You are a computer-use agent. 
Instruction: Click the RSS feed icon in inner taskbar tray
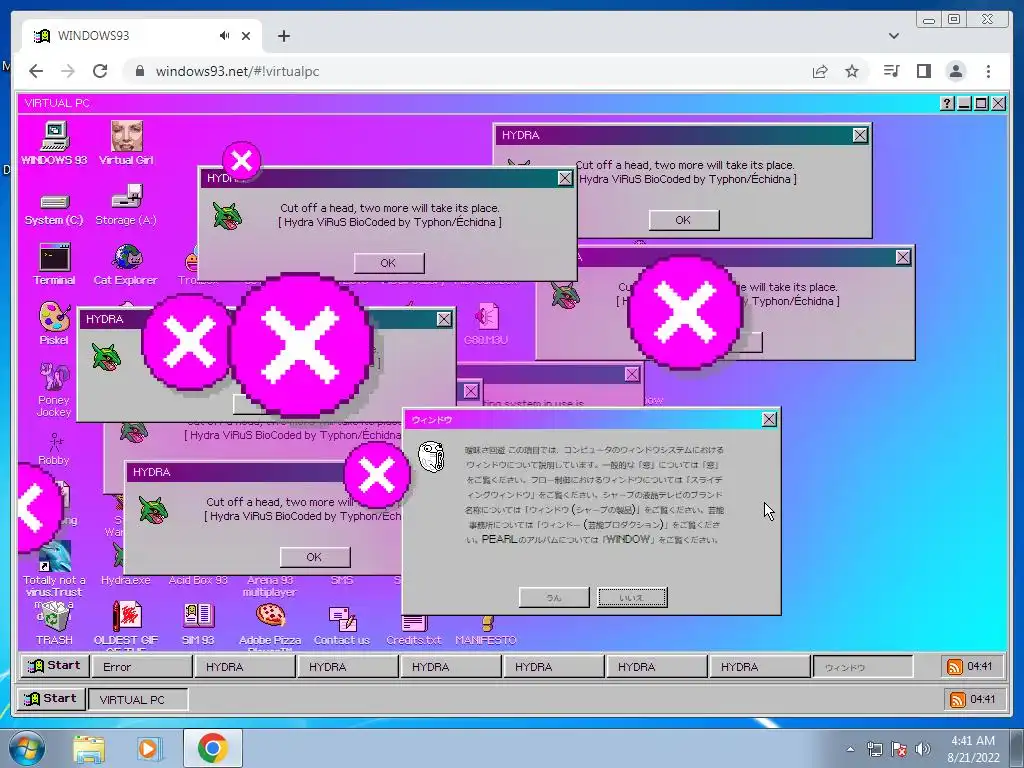pyautogui.click(x=954, y=667)
